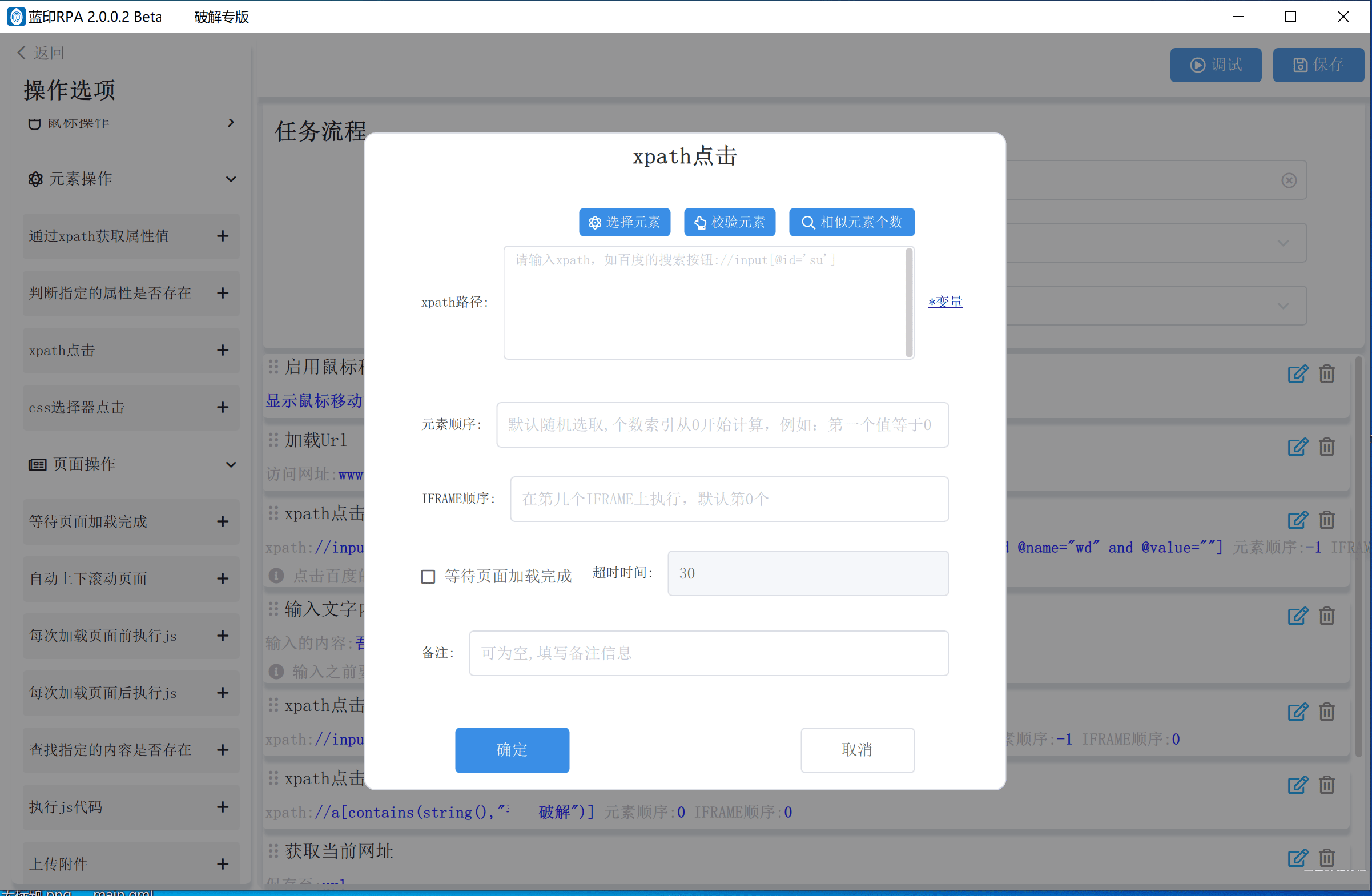Enable the 等待页面加载完成 checkbox

pos(428,576)
